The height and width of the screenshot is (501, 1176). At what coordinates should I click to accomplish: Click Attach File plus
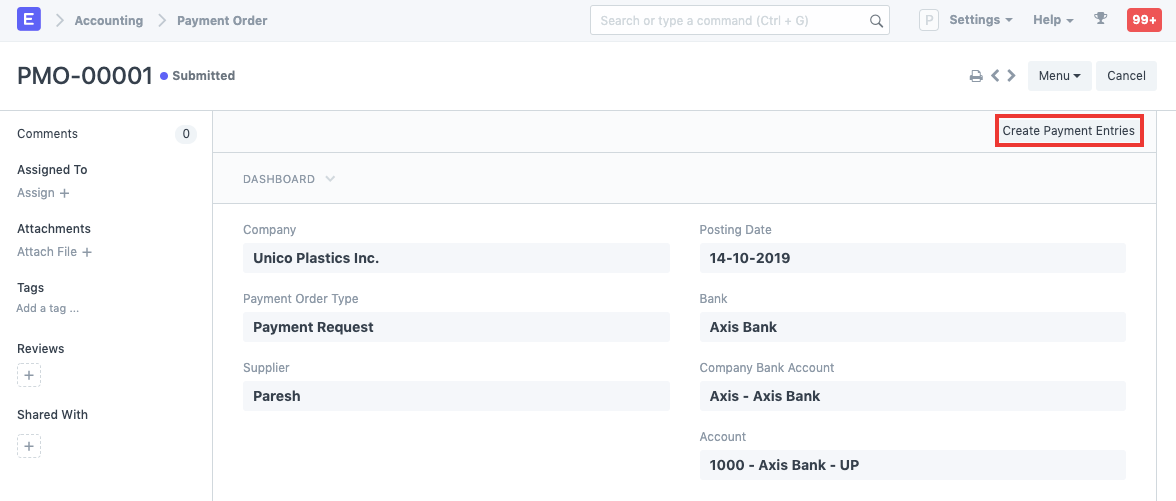(55, 253)
